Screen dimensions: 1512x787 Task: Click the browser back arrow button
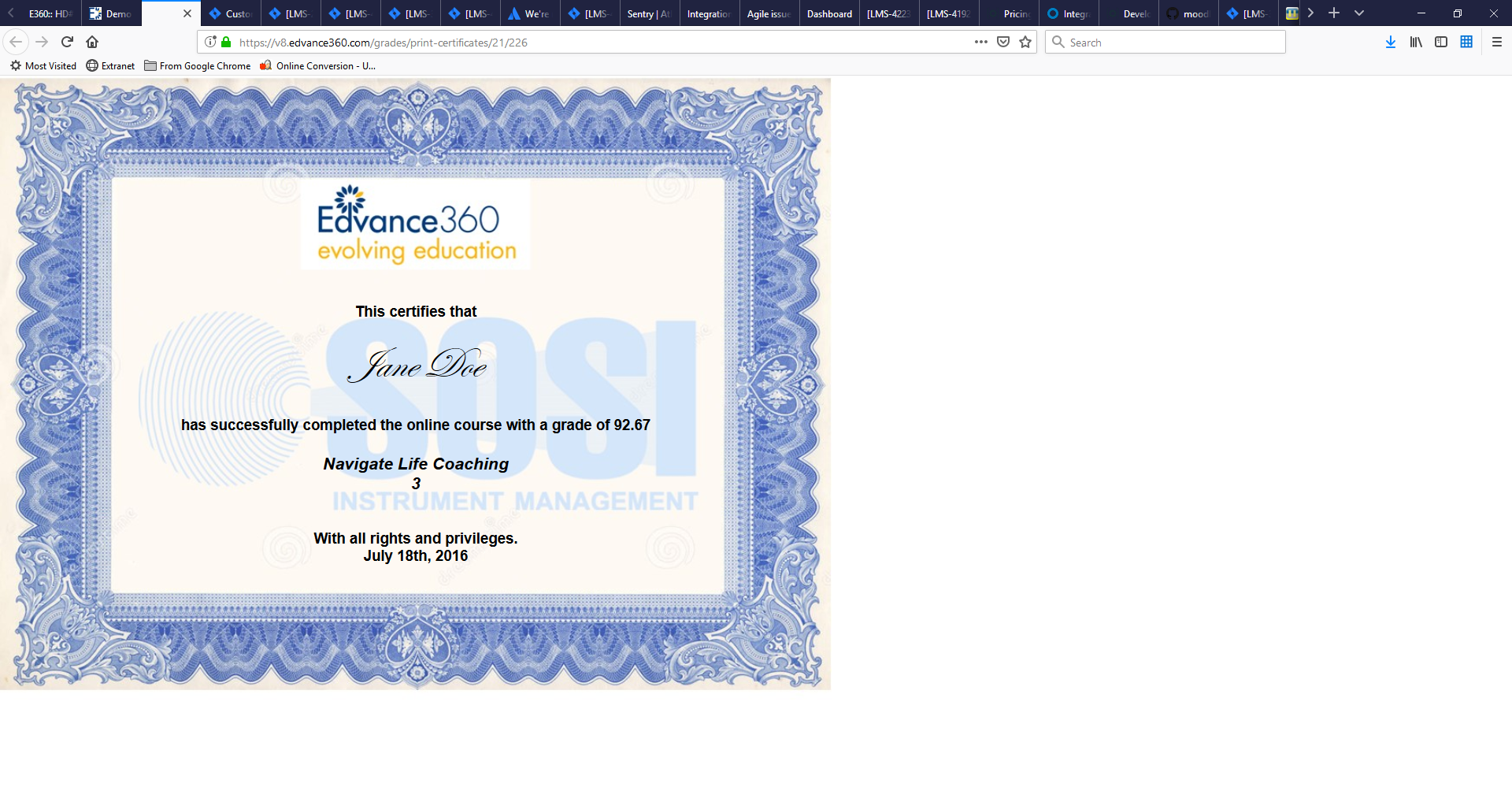point(16,42)
